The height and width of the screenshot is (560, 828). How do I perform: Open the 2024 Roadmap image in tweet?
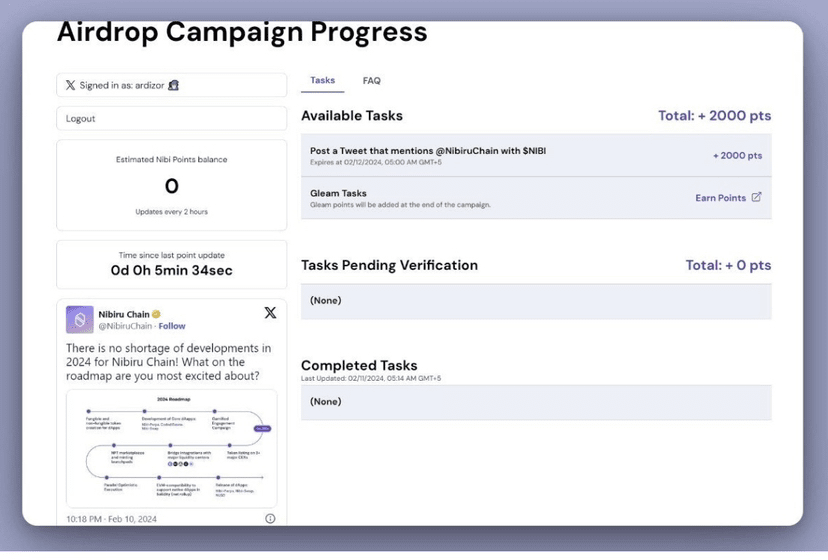point(171,447)
